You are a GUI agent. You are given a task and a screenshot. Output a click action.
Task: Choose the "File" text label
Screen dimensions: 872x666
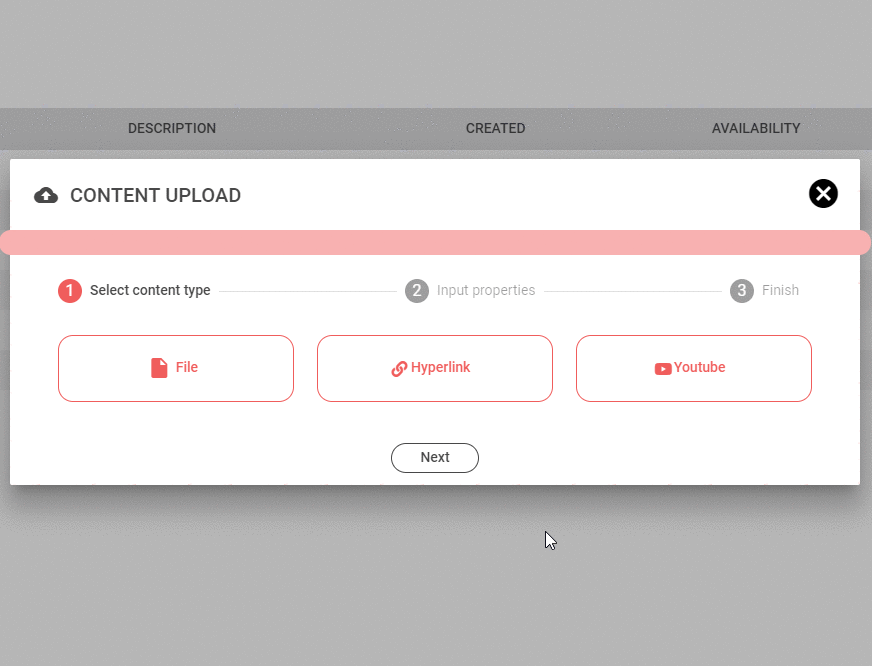[187, 367]
